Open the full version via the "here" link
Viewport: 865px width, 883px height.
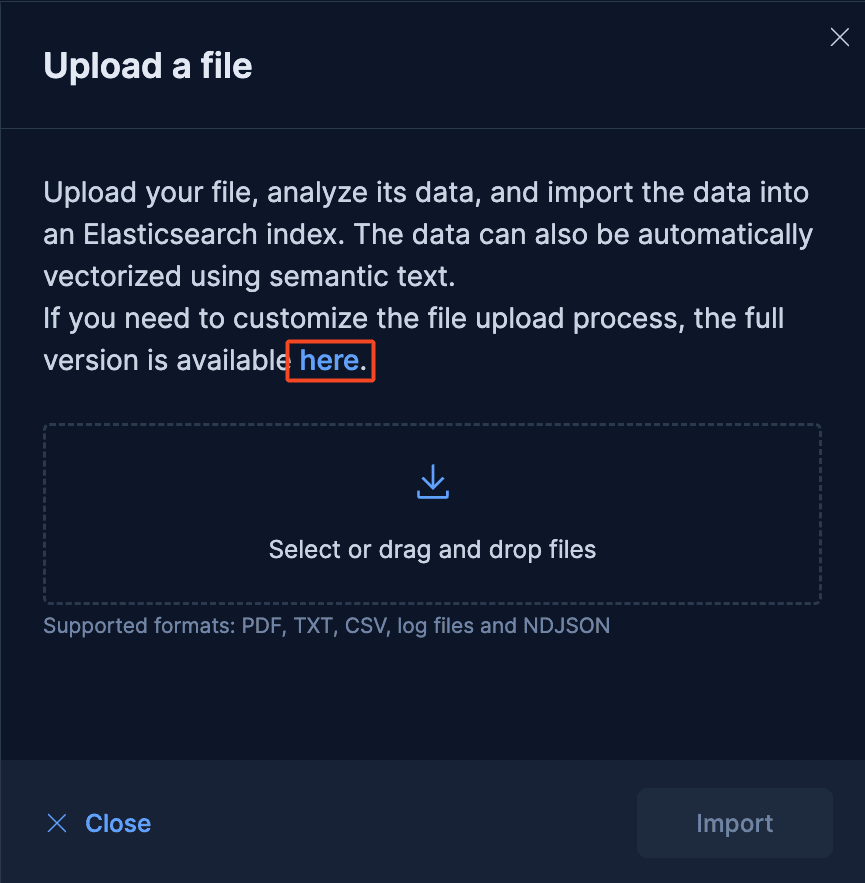329,360
